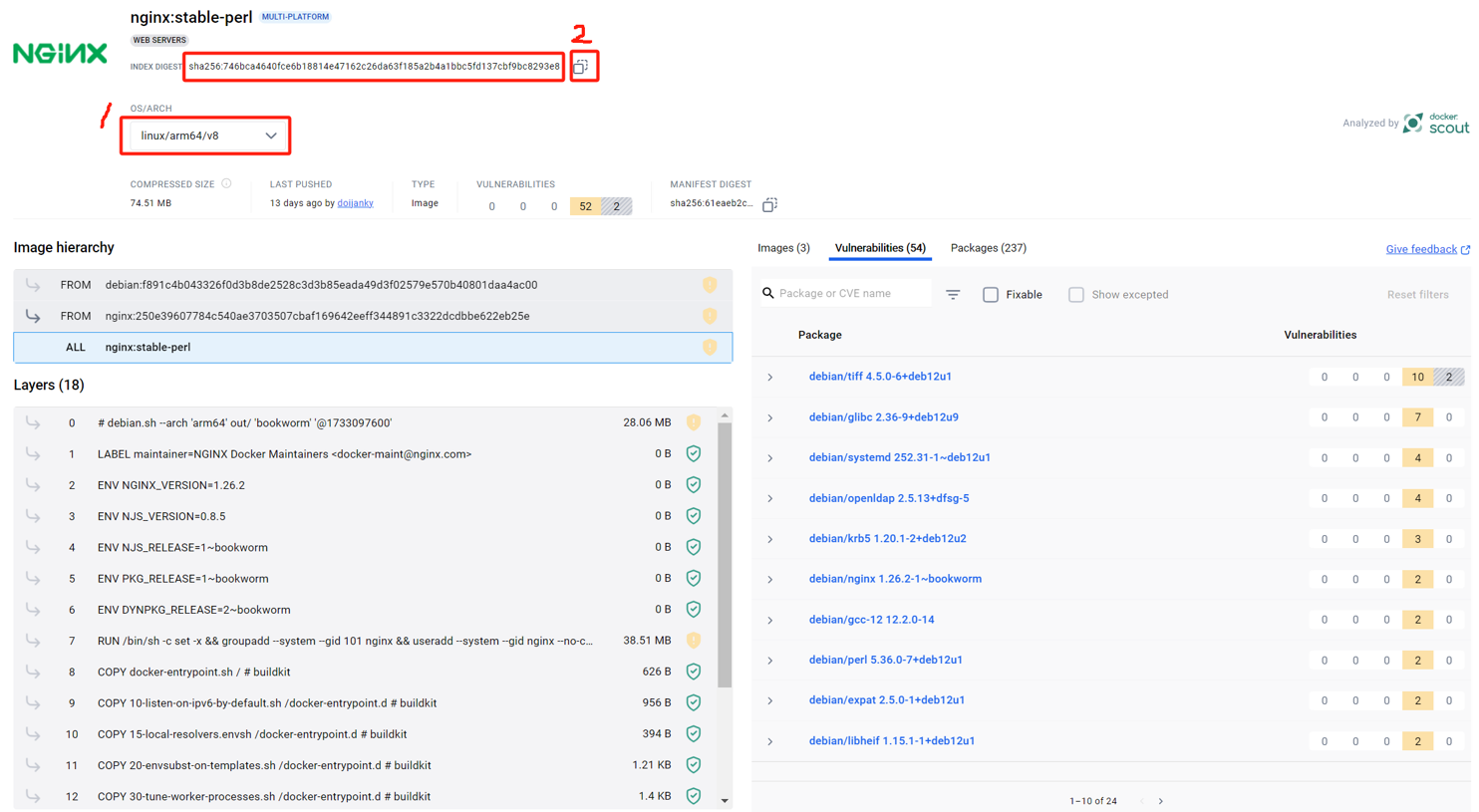Expand the debian/libheif 1.15.1-1+deb12u1 row

click(x=770, y=742)
